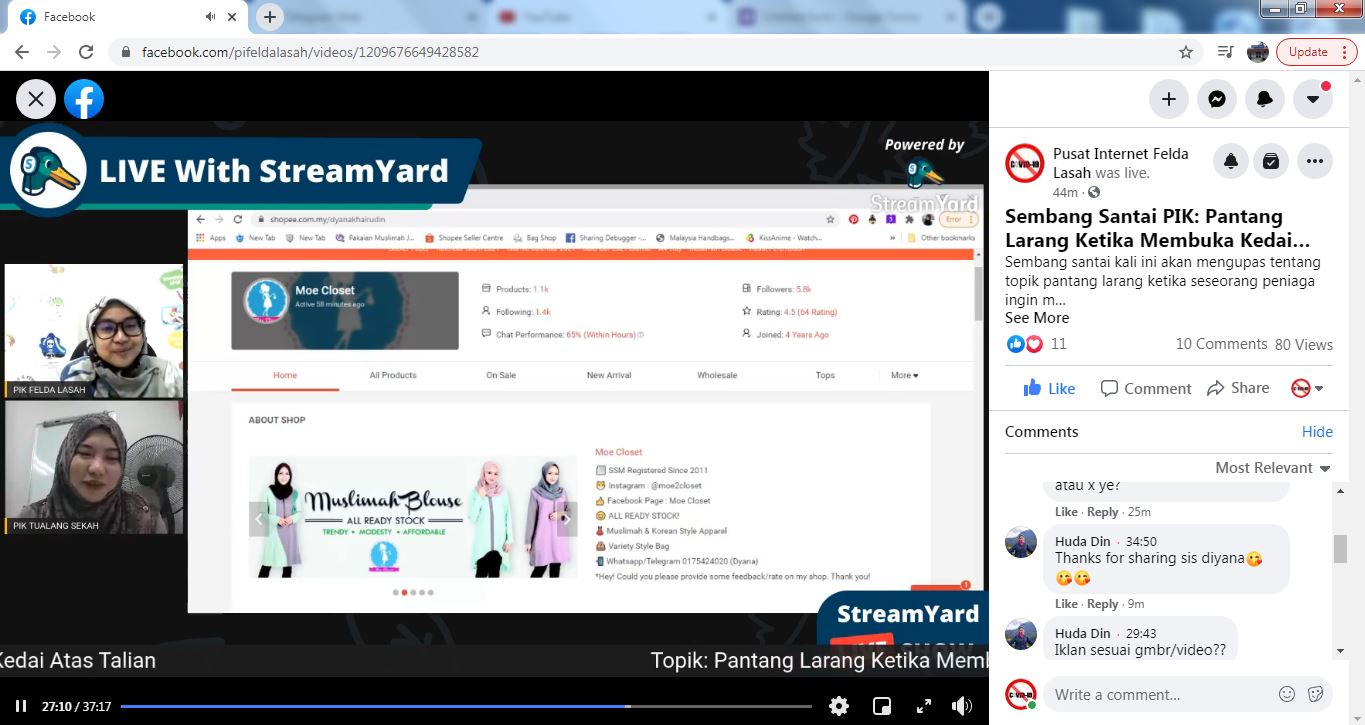Share the live video post
Image resolution: width=1365 pixels, height=725 pixels.
[1238, 388]
